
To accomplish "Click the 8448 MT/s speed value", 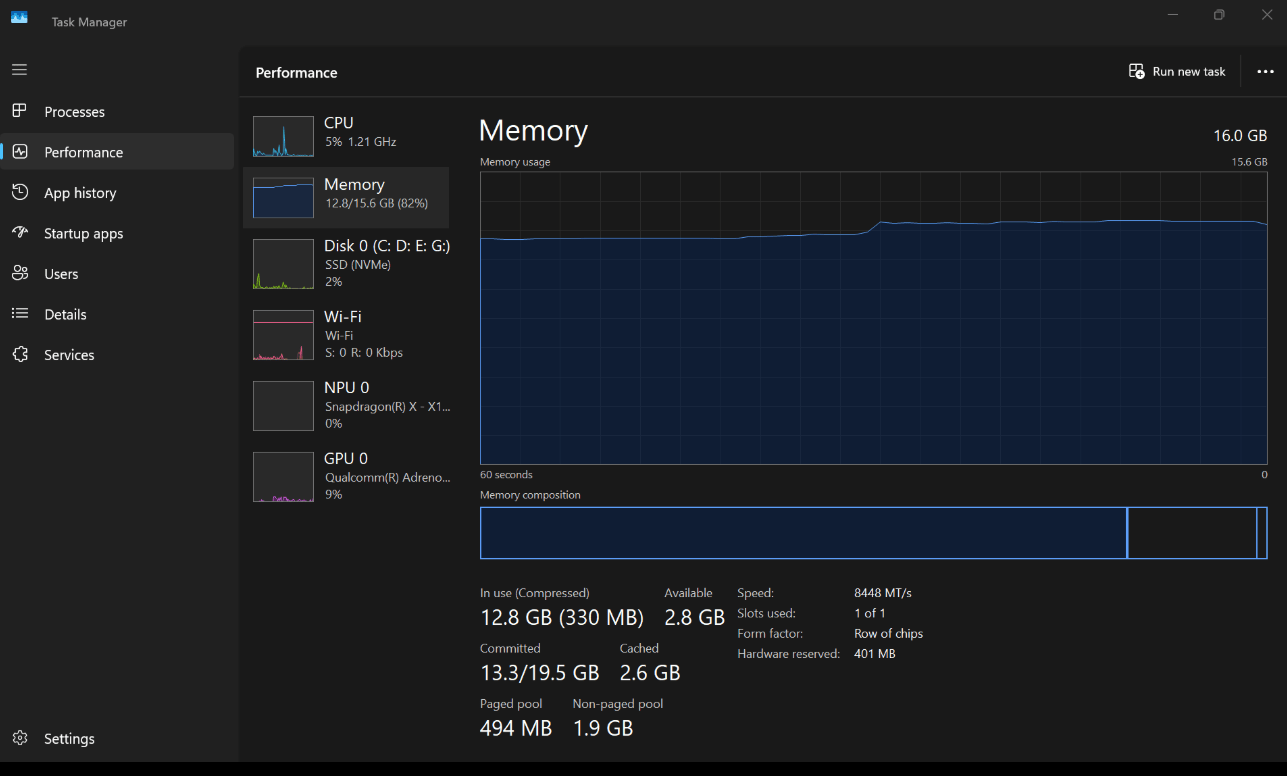I will 883,593.
